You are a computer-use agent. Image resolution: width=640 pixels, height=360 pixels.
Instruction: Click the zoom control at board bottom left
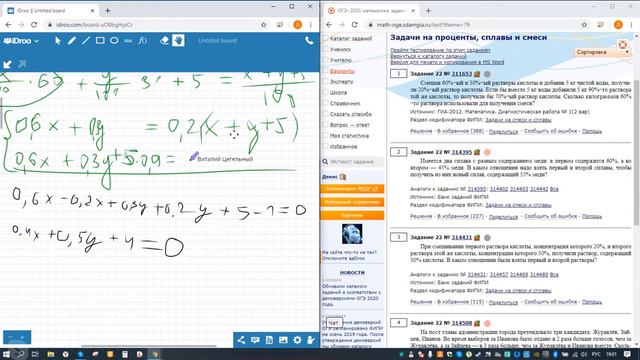(x=17, y=337)
